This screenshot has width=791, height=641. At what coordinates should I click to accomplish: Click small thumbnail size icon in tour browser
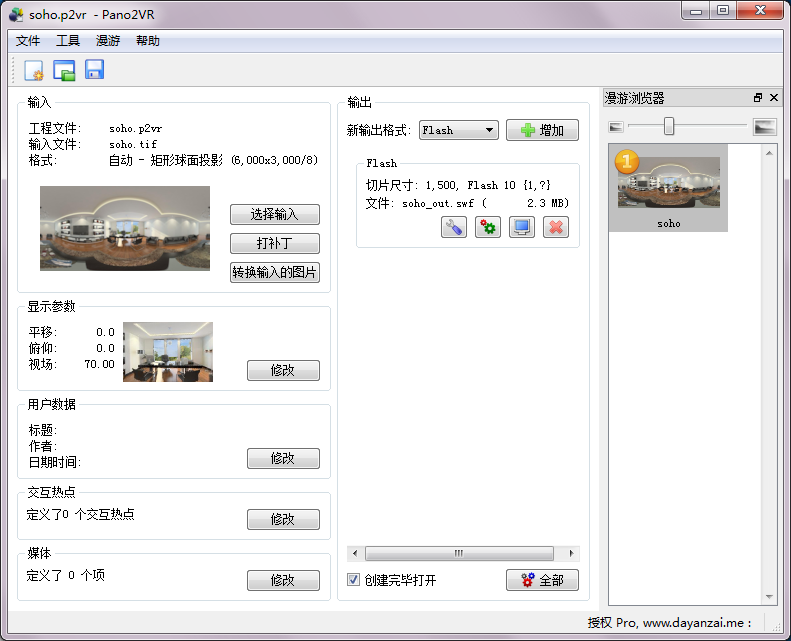(616, 126)
